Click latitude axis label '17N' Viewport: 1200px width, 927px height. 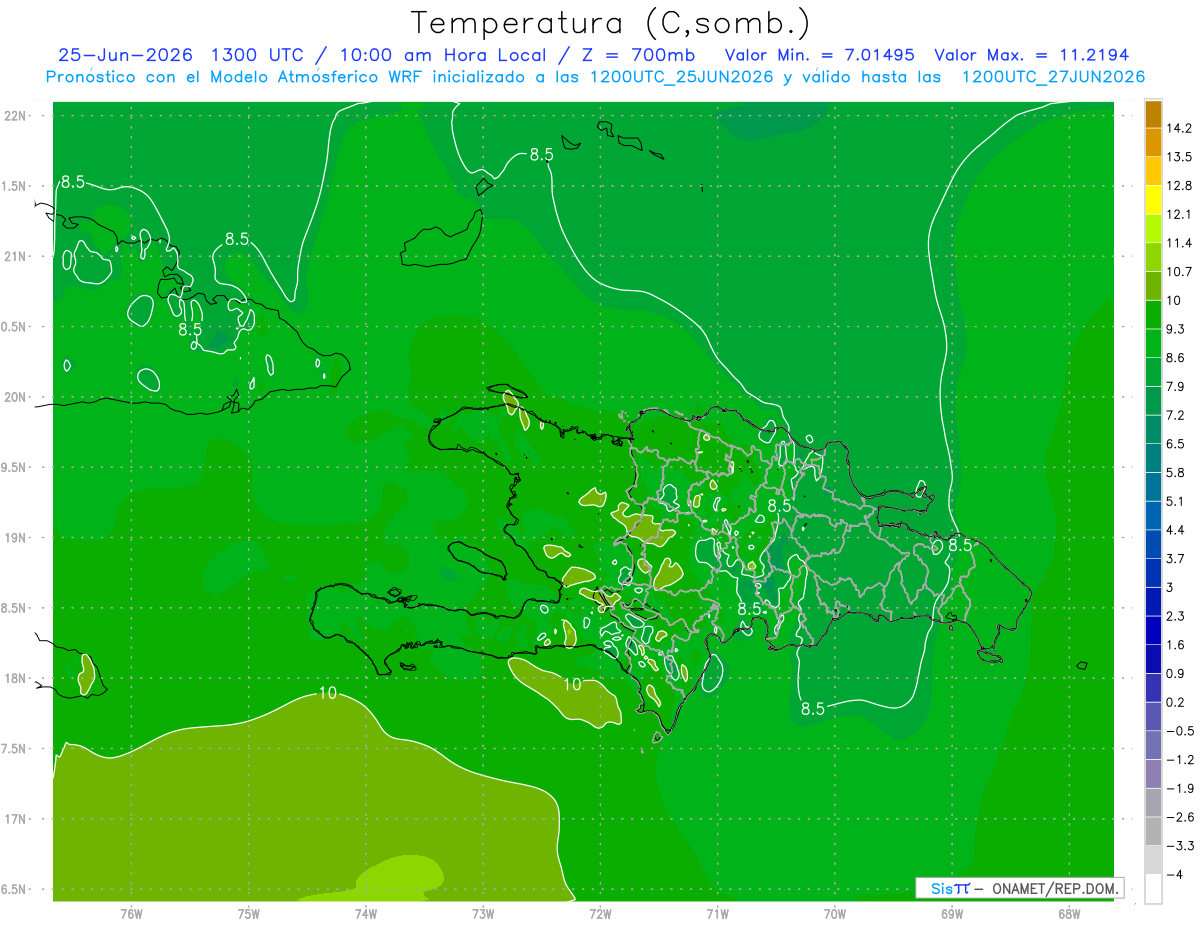point(16,819)
